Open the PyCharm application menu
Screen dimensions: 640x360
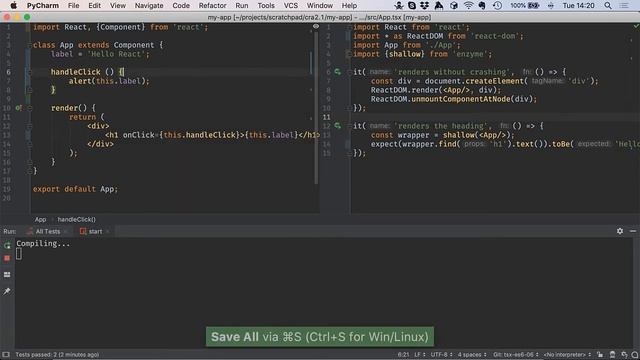click(x=42, y=6)
